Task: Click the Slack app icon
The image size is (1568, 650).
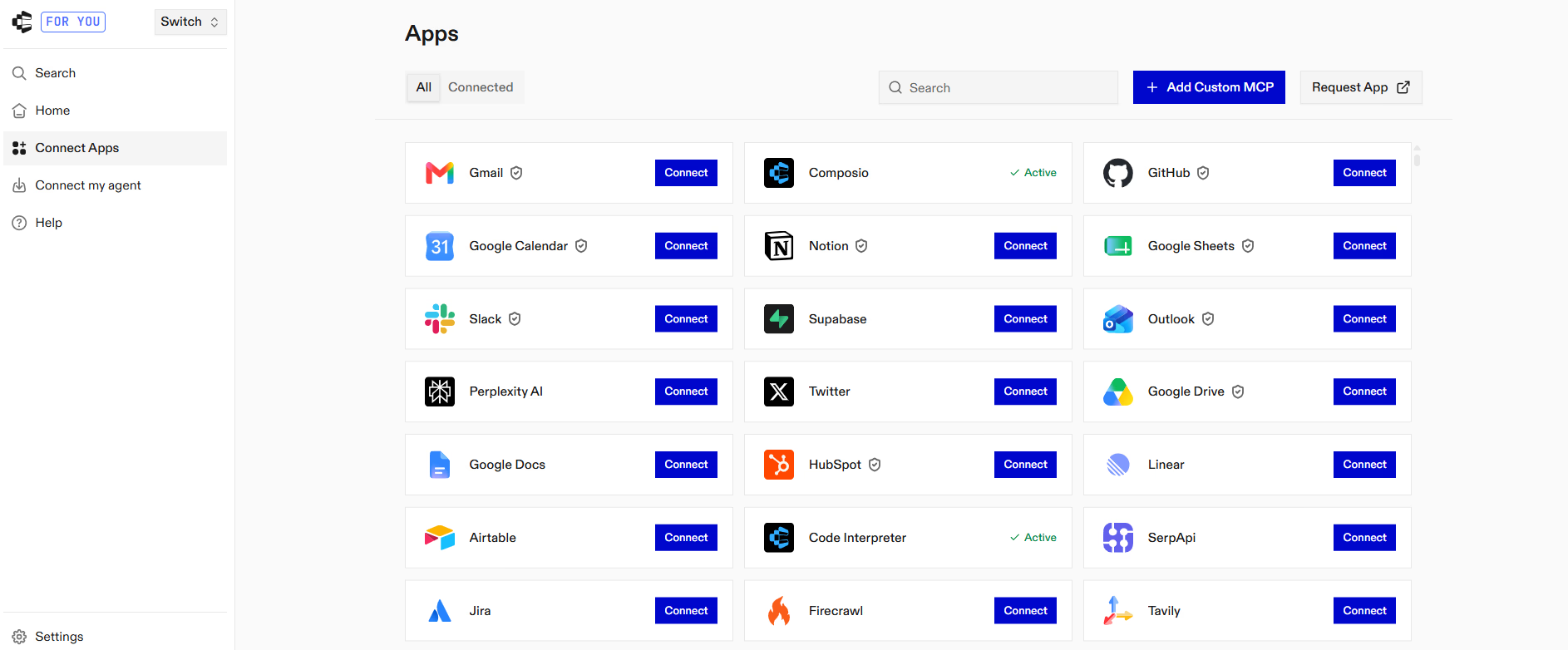Action: [x=440, y=319]
